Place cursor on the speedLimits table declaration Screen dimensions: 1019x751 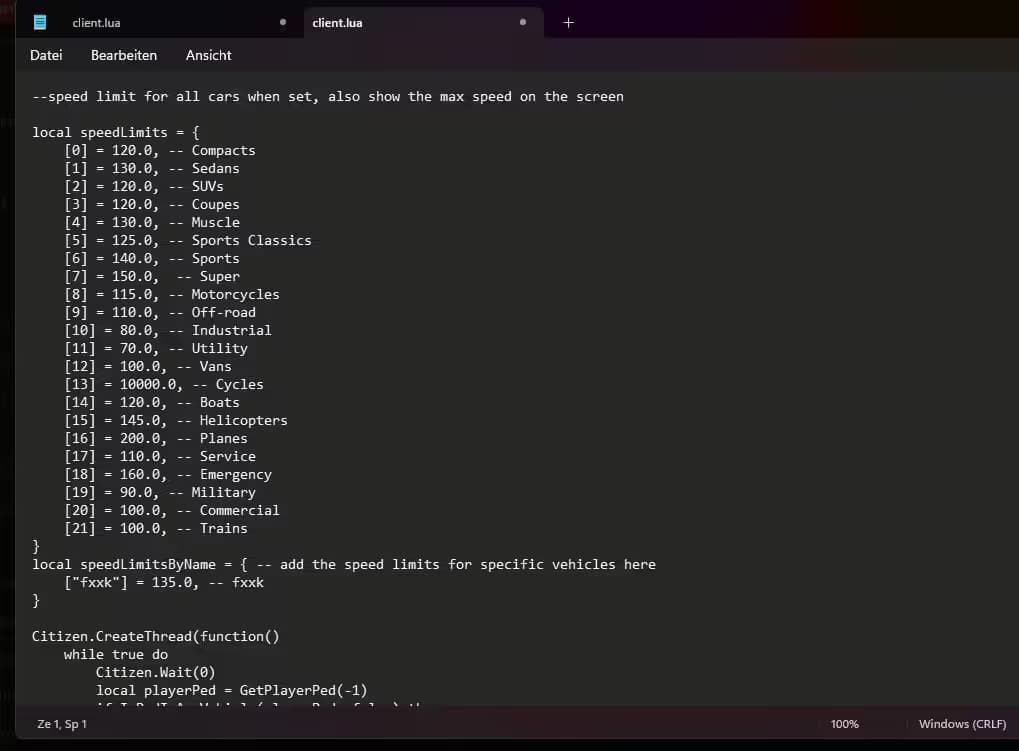[114, 131]
